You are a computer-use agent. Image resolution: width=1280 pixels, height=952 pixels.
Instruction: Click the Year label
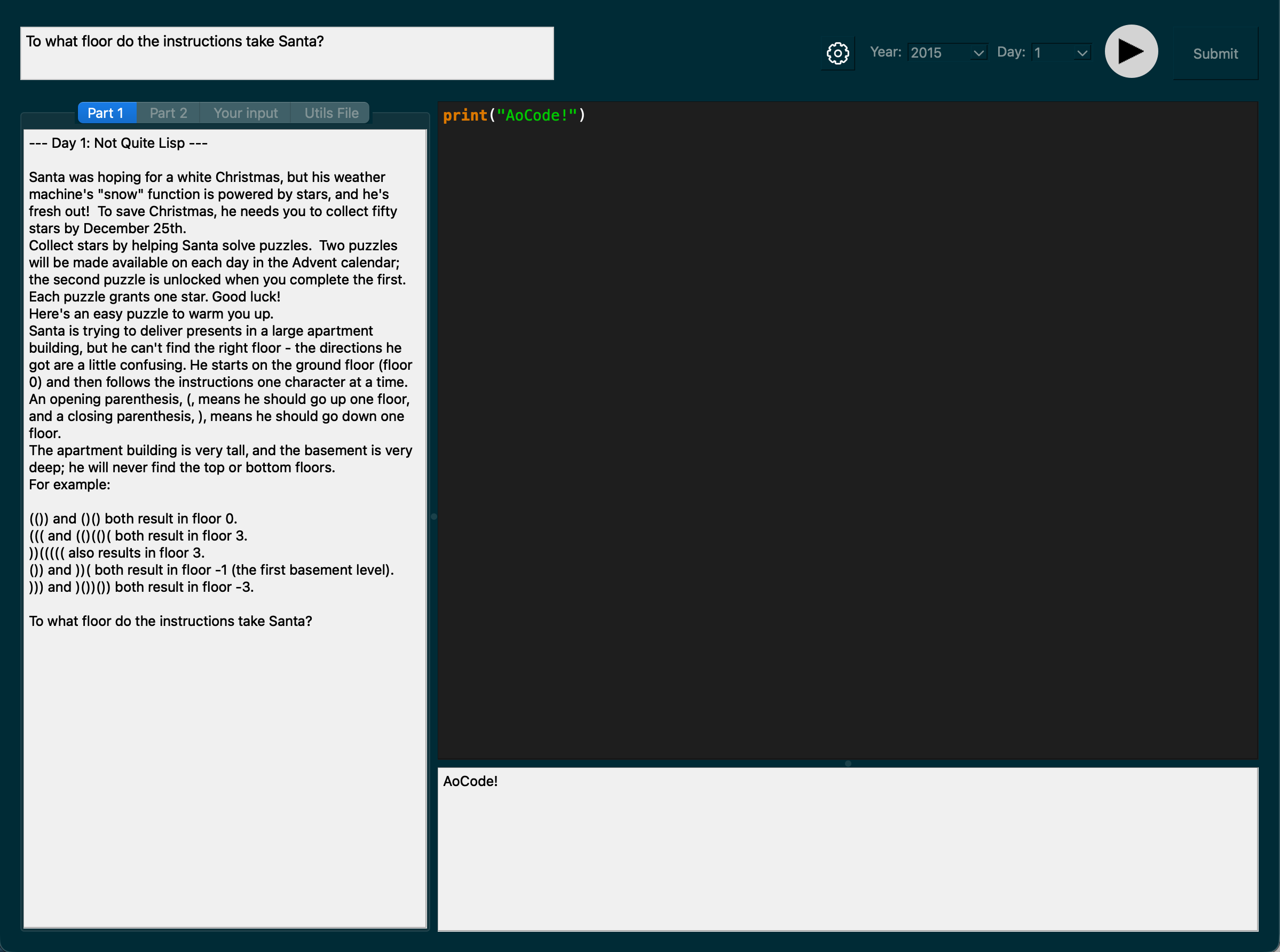point(885,52)
